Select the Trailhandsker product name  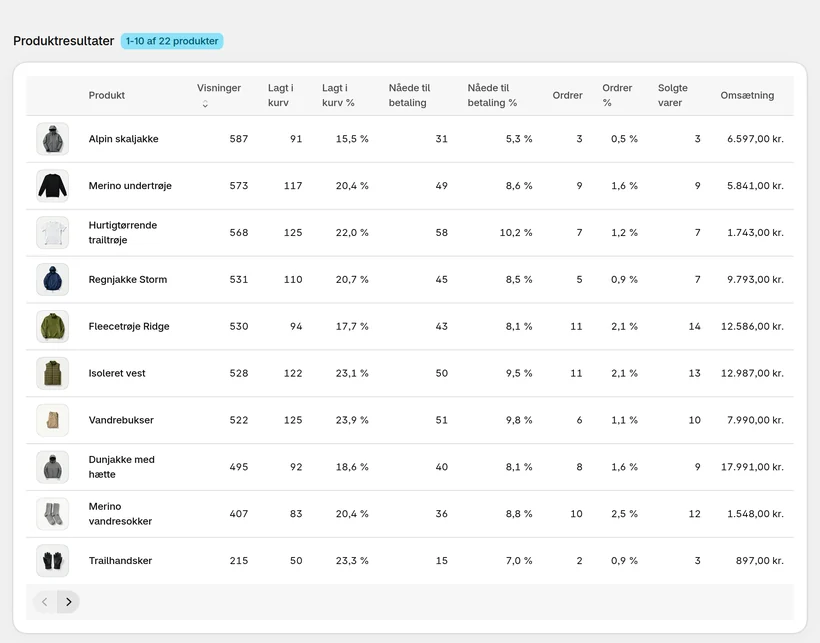click(x=120, y=561)
